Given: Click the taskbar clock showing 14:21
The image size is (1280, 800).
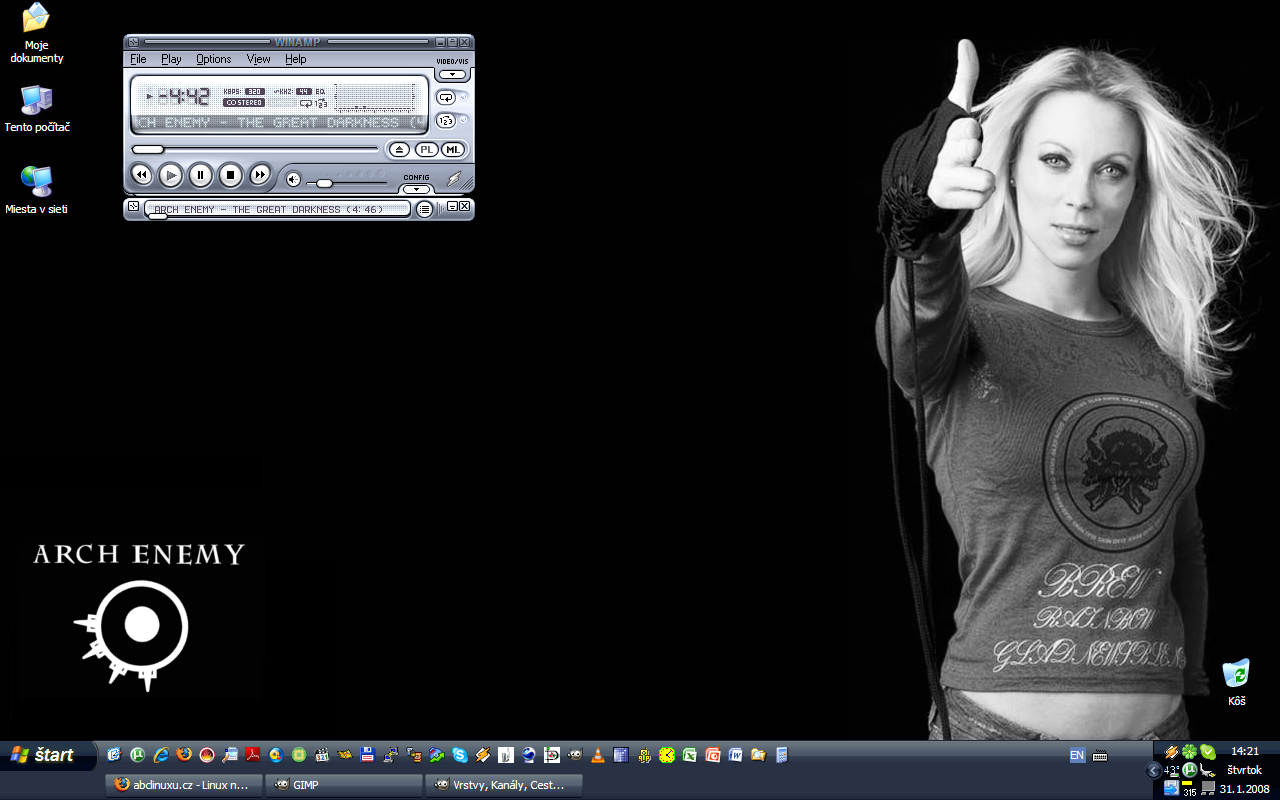Looking at the screenshot, I should click(1245, 751).
